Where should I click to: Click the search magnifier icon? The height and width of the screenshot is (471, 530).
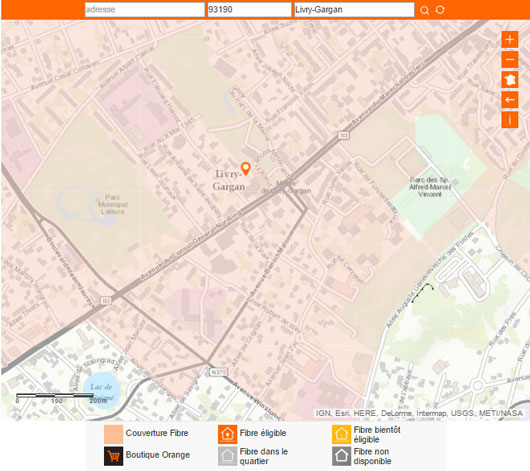click(424, 10)
